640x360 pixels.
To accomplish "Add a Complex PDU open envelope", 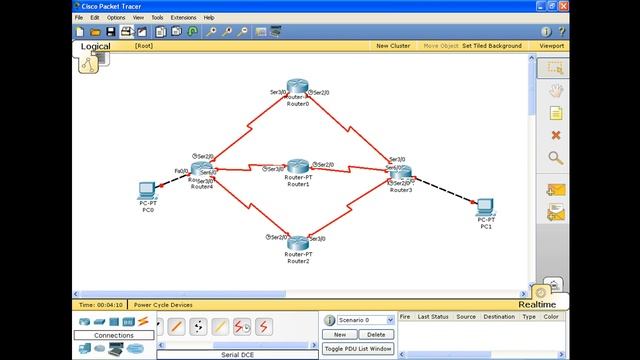I will (x=556, y=212).
